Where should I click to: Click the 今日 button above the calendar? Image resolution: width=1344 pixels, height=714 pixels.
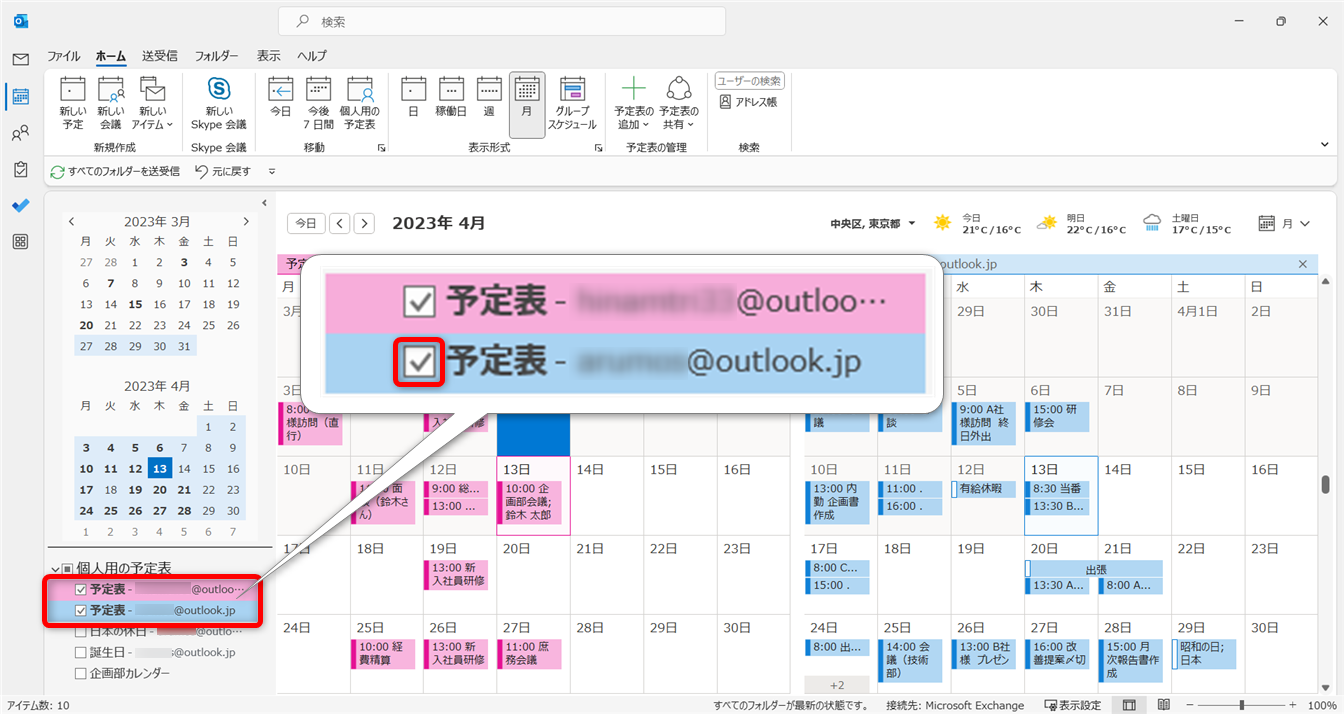click(306, 223)
